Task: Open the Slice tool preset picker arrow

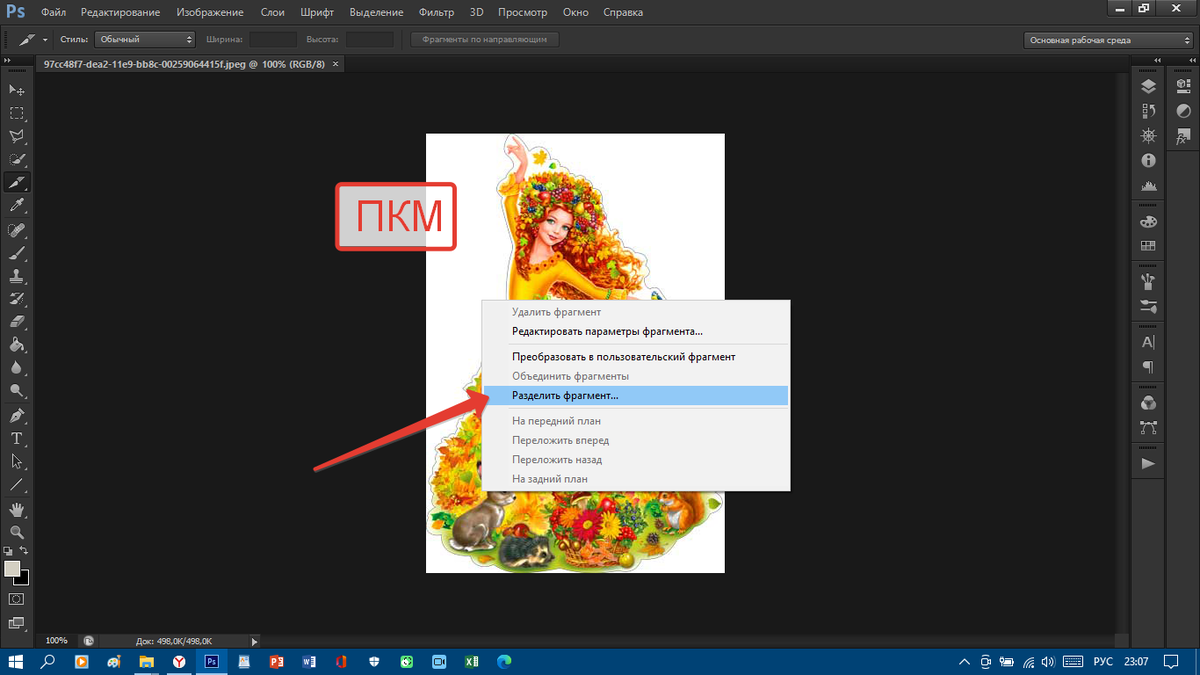Action: point(45,40)
